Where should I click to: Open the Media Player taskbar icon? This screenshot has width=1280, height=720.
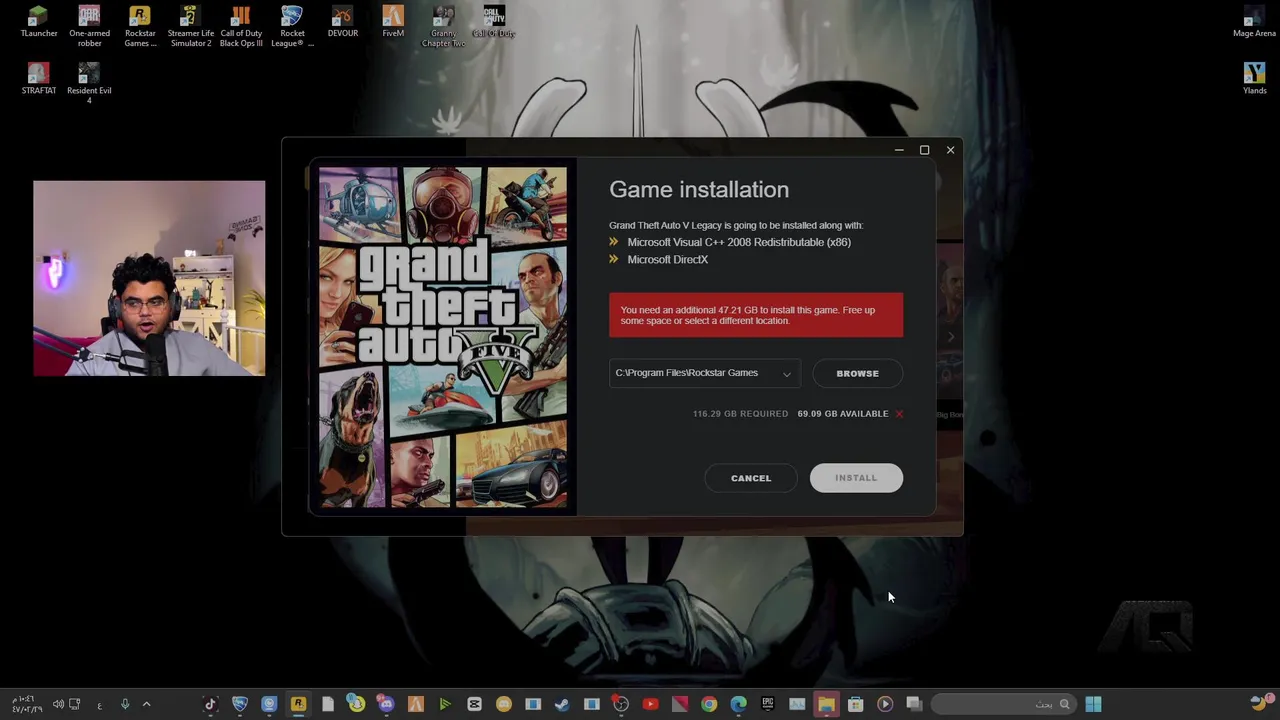click(885, 704)
